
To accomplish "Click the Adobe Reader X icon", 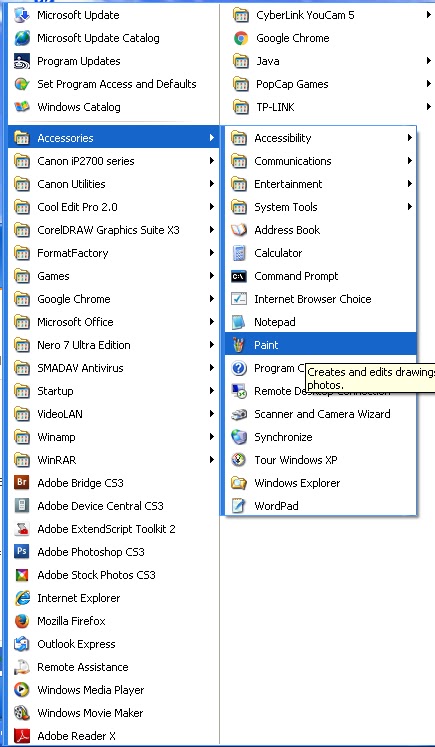I will [x=22, y=736].
